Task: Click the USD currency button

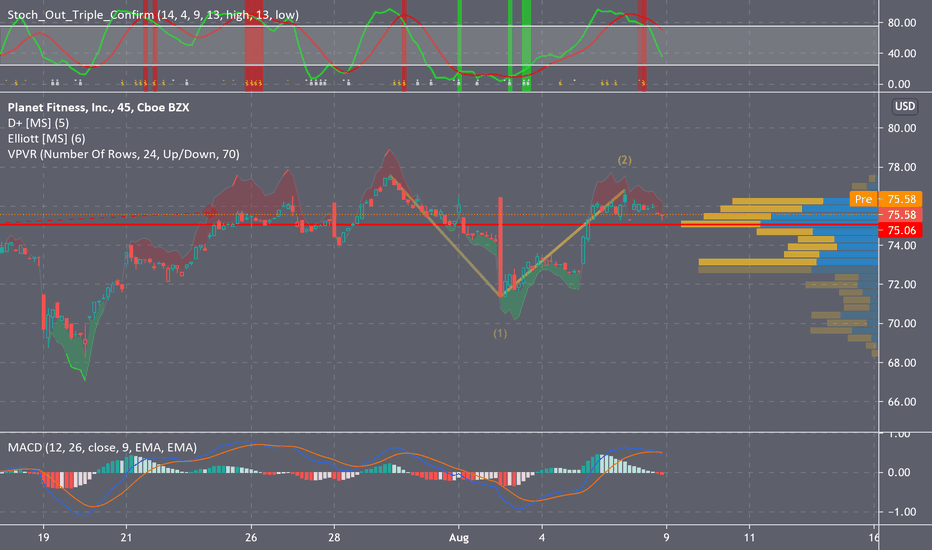Action: [x=905, y=106]
